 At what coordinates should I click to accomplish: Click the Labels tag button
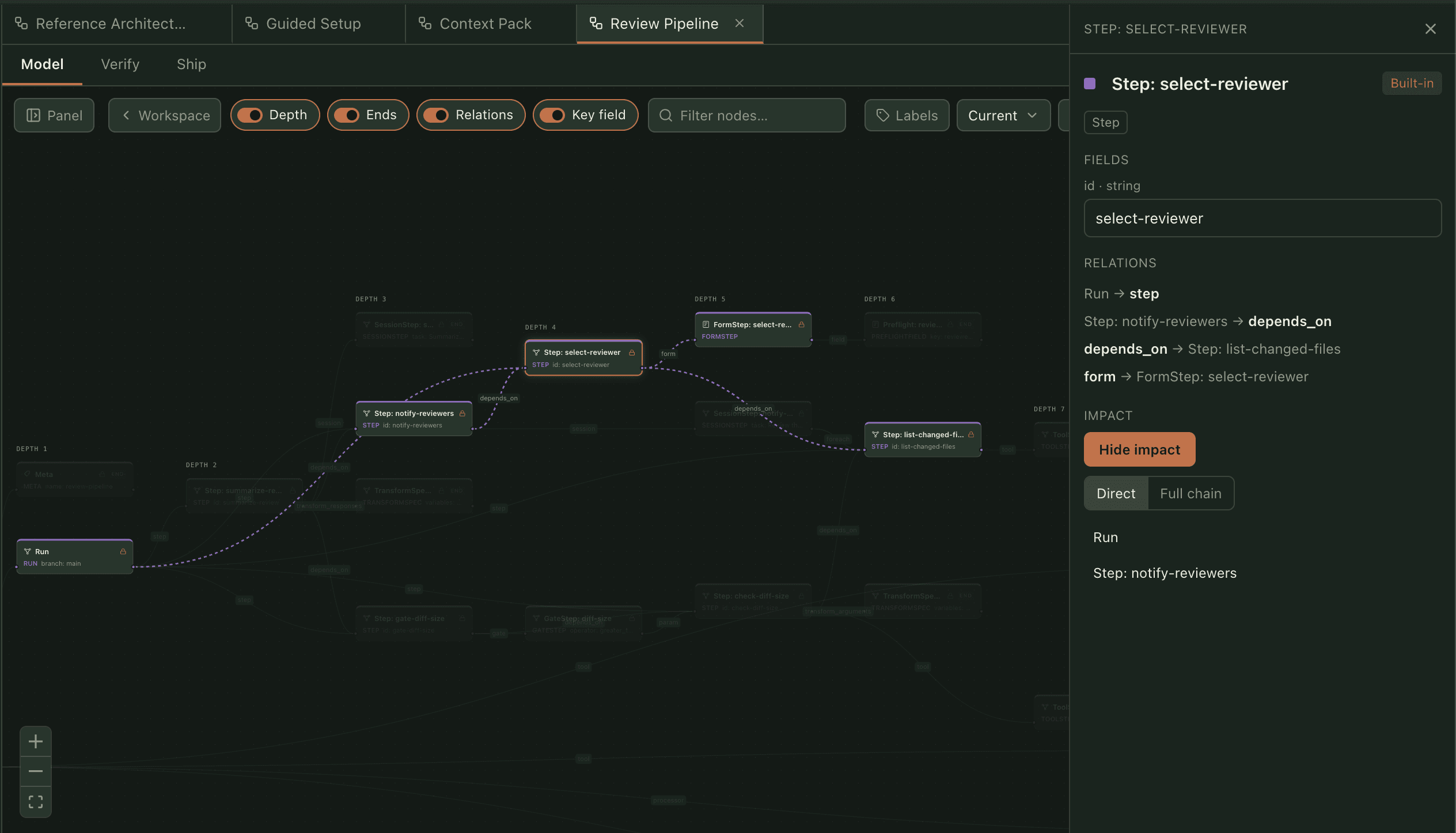[x=907, y=115]
